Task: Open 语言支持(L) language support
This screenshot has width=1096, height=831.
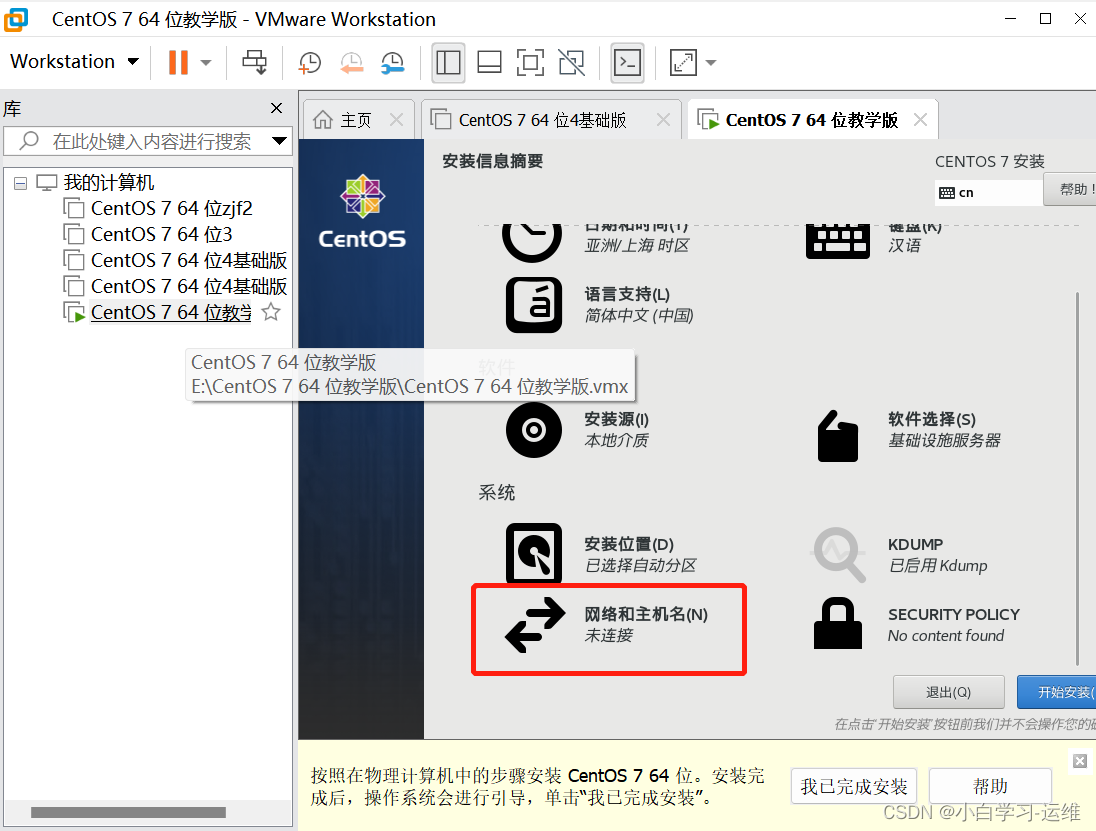Action: [x=601, y=305]
